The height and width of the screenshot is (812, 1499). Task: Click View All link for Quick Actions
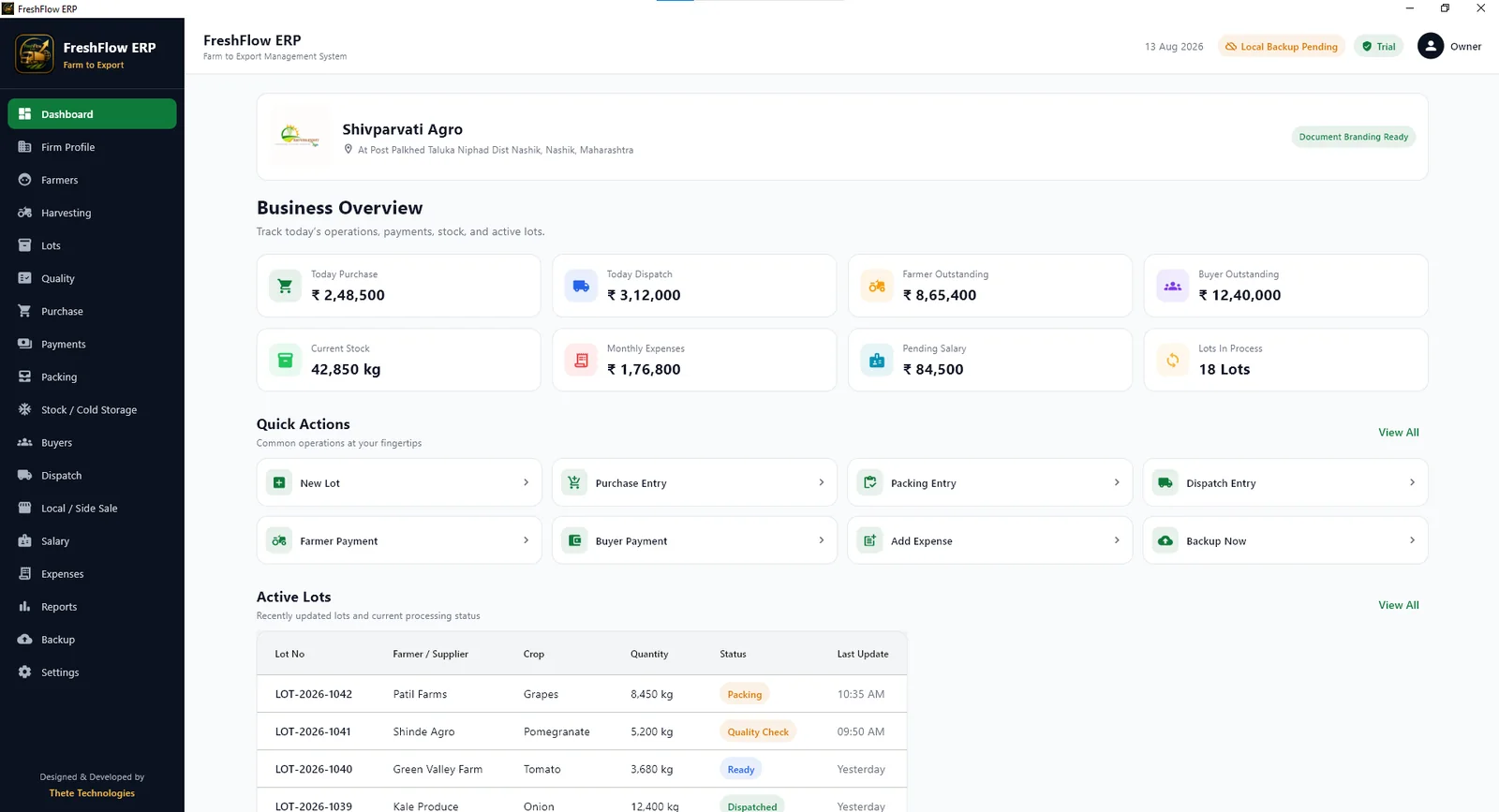click(1398, 433)
